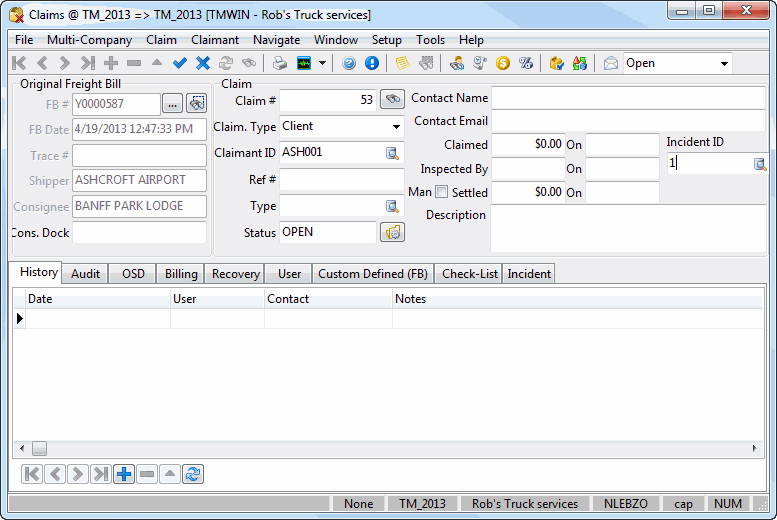This screenshot has width=777, height=520.
Task: Click the printer icon in the toolbar
Action: pos(280,63)
